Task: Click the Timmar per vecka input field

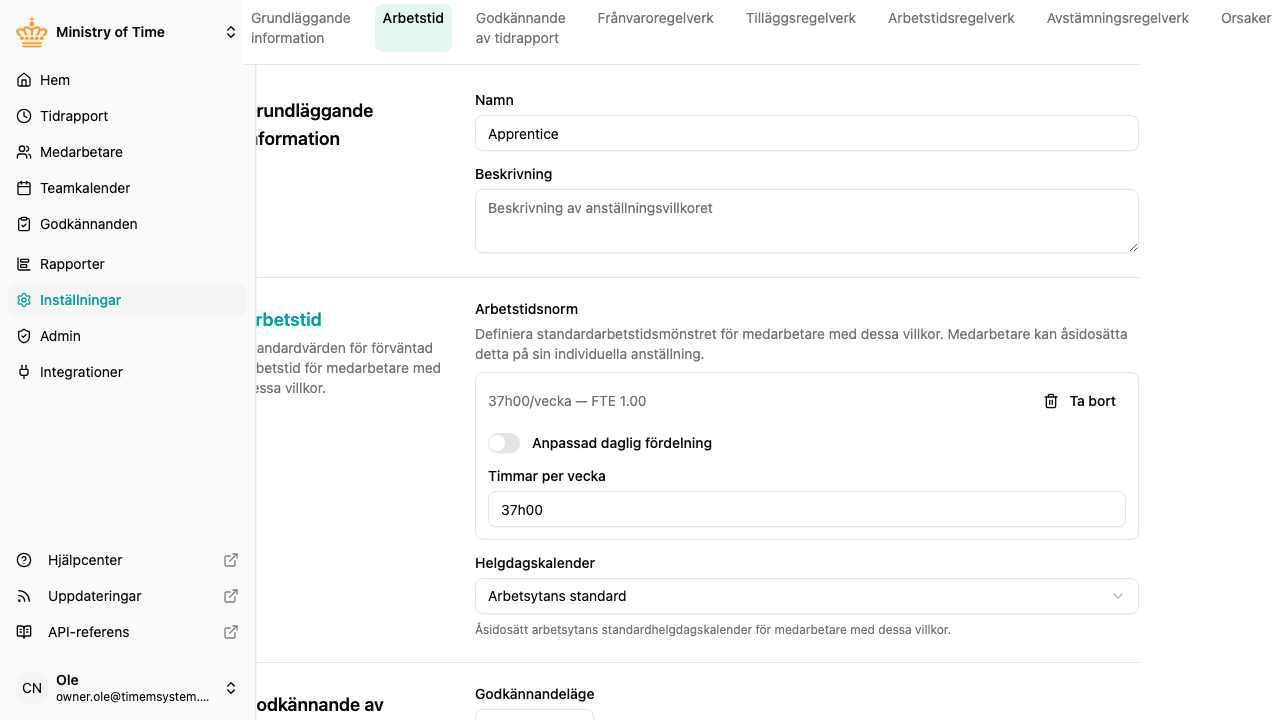Action: pyautogui.click(x=807, y=509)
